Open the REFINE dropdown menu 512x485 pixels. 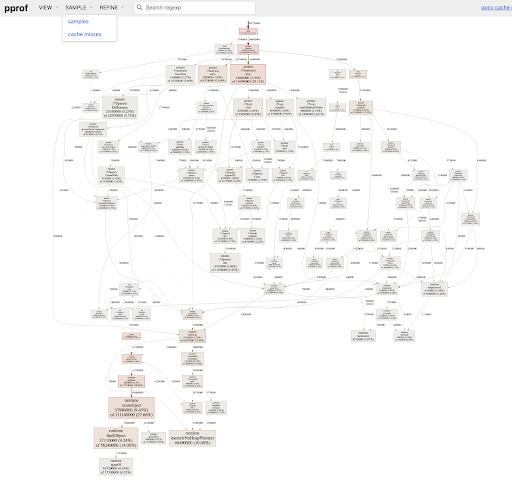112,7
